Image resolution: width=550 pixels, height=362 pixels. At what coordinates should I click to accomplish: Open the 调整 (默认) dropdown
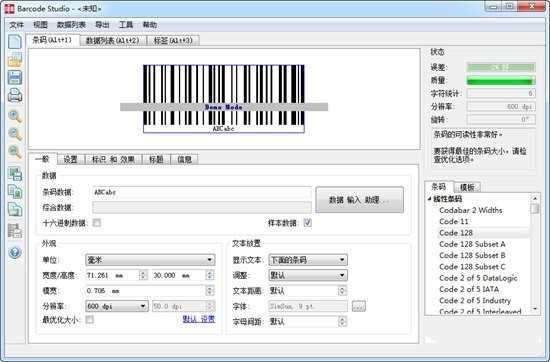308,275
